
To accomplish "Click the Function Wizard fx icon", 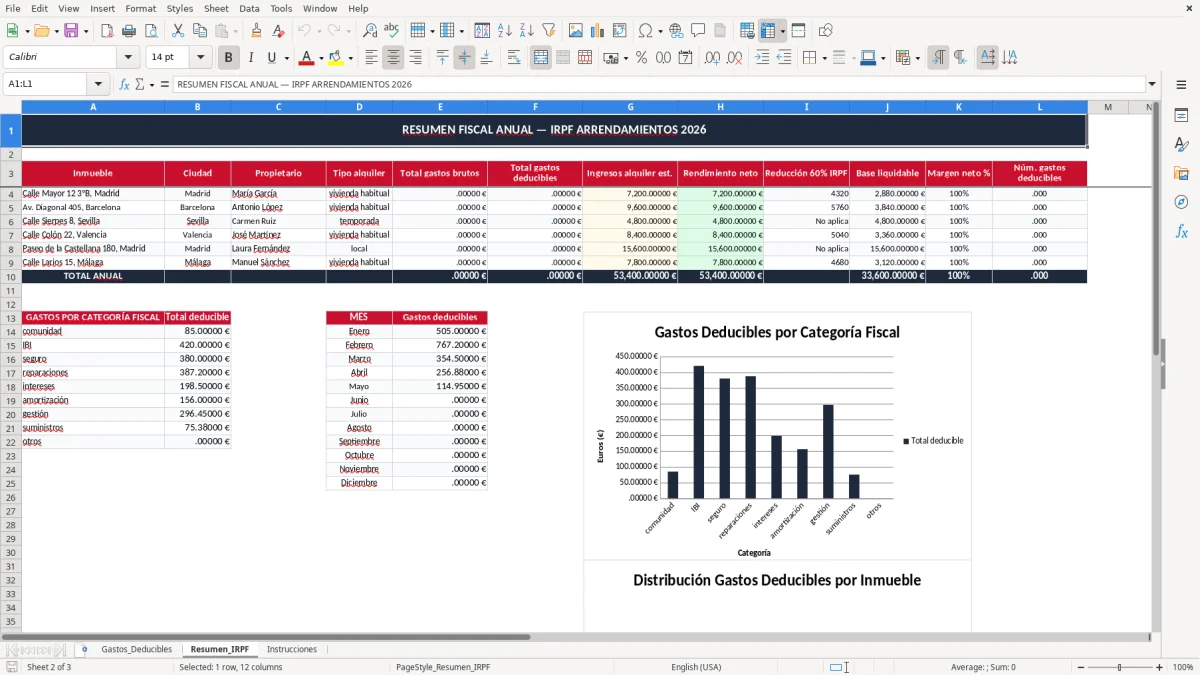I will pyautogui.click(x=125, y=84).
